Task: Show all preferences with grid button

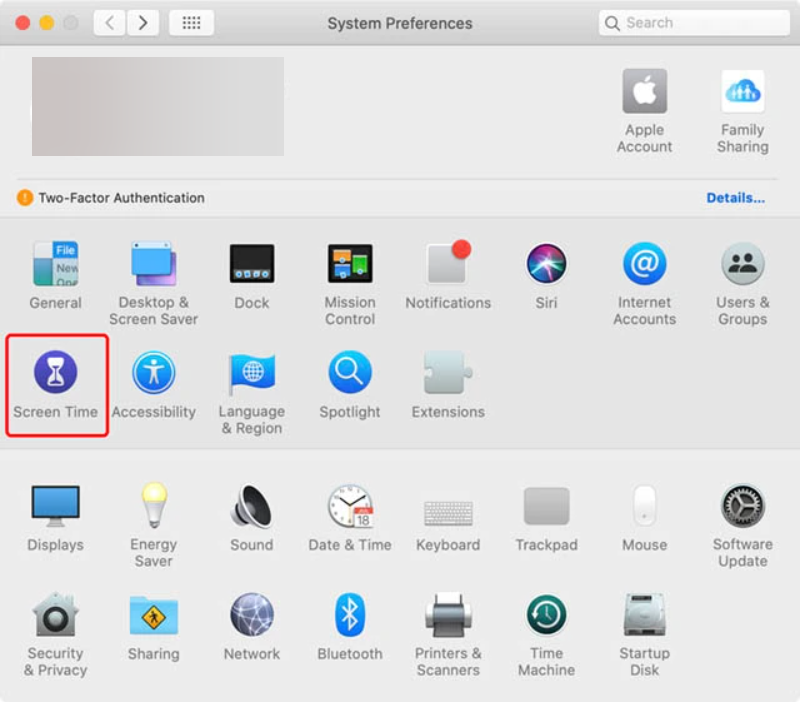Action: tap(191, 23)
